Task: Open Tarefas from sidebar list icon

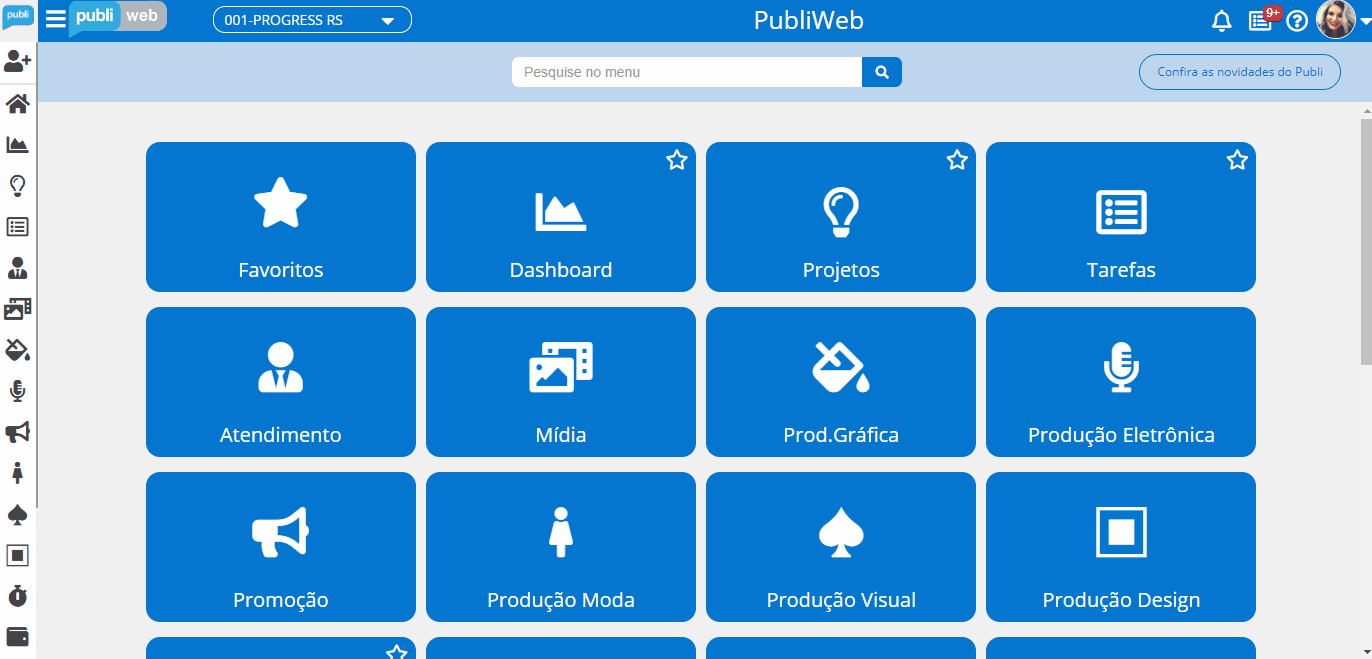Action: [17, 226]
